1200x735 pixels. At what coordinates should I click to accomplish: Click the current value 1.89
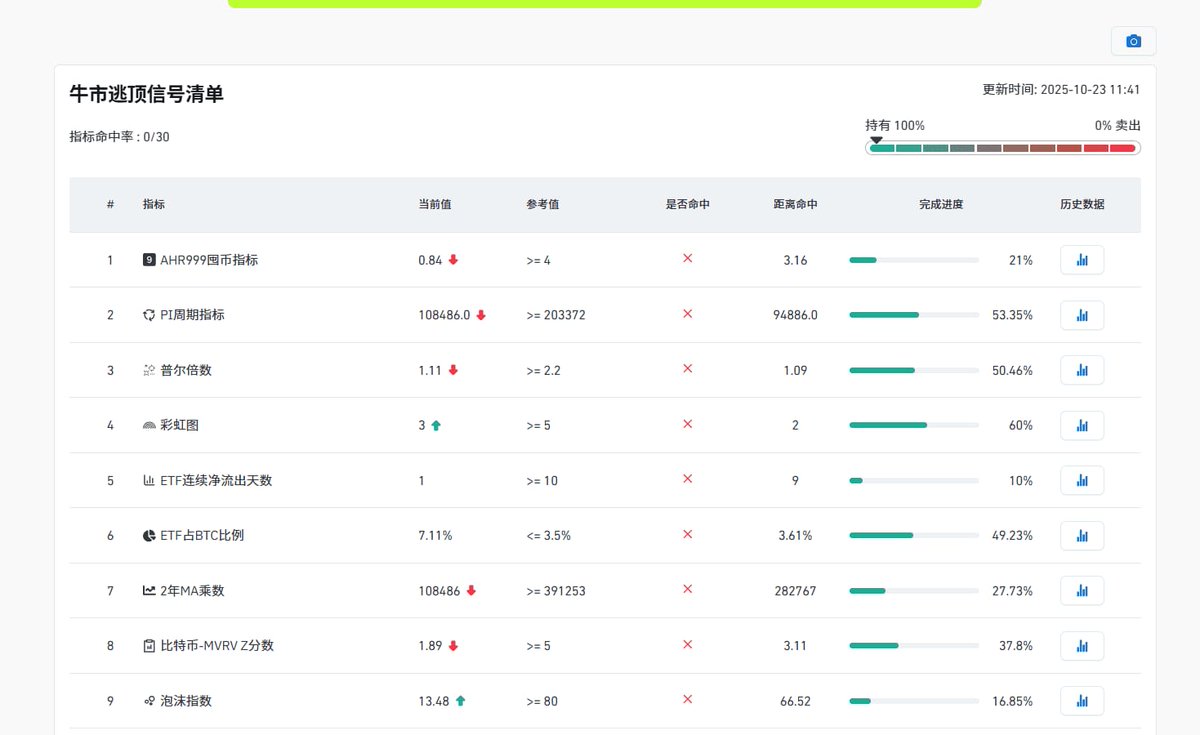coord(430,646)
